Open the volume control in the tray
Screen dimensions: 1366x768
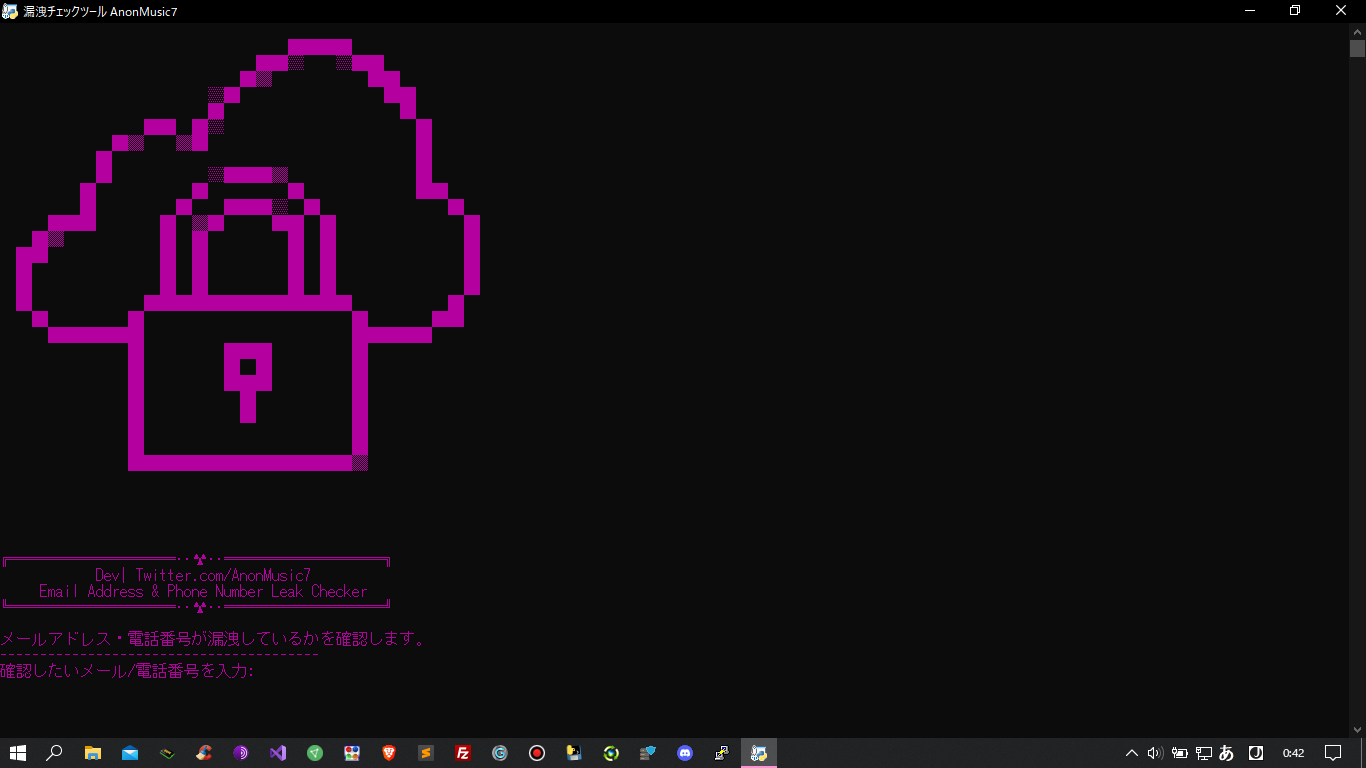(x=1155, y=753)
